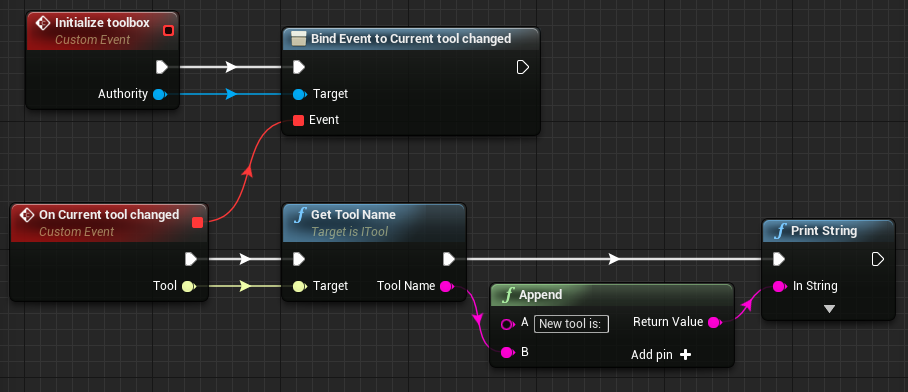Click the A input pin on Append
Screen dimensions: 908x392
click(507, 324)
